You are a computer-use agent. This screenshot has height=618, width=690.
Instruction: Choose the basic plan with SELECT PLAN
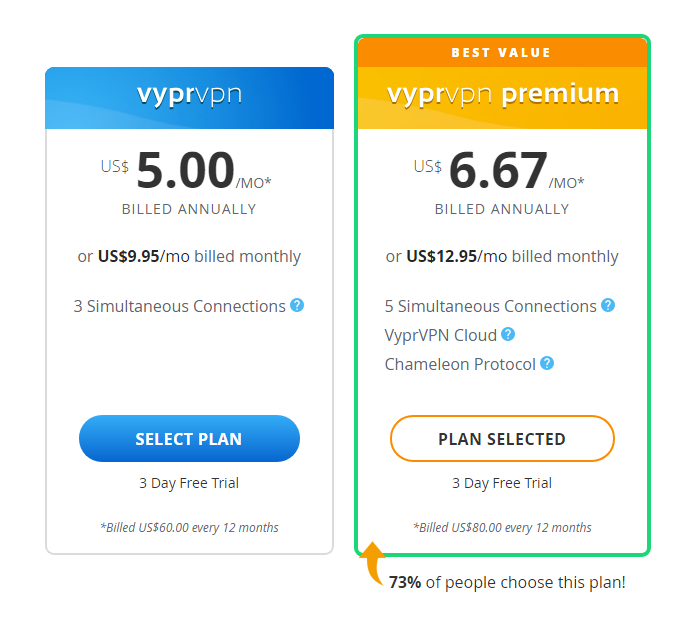[189, 438]
